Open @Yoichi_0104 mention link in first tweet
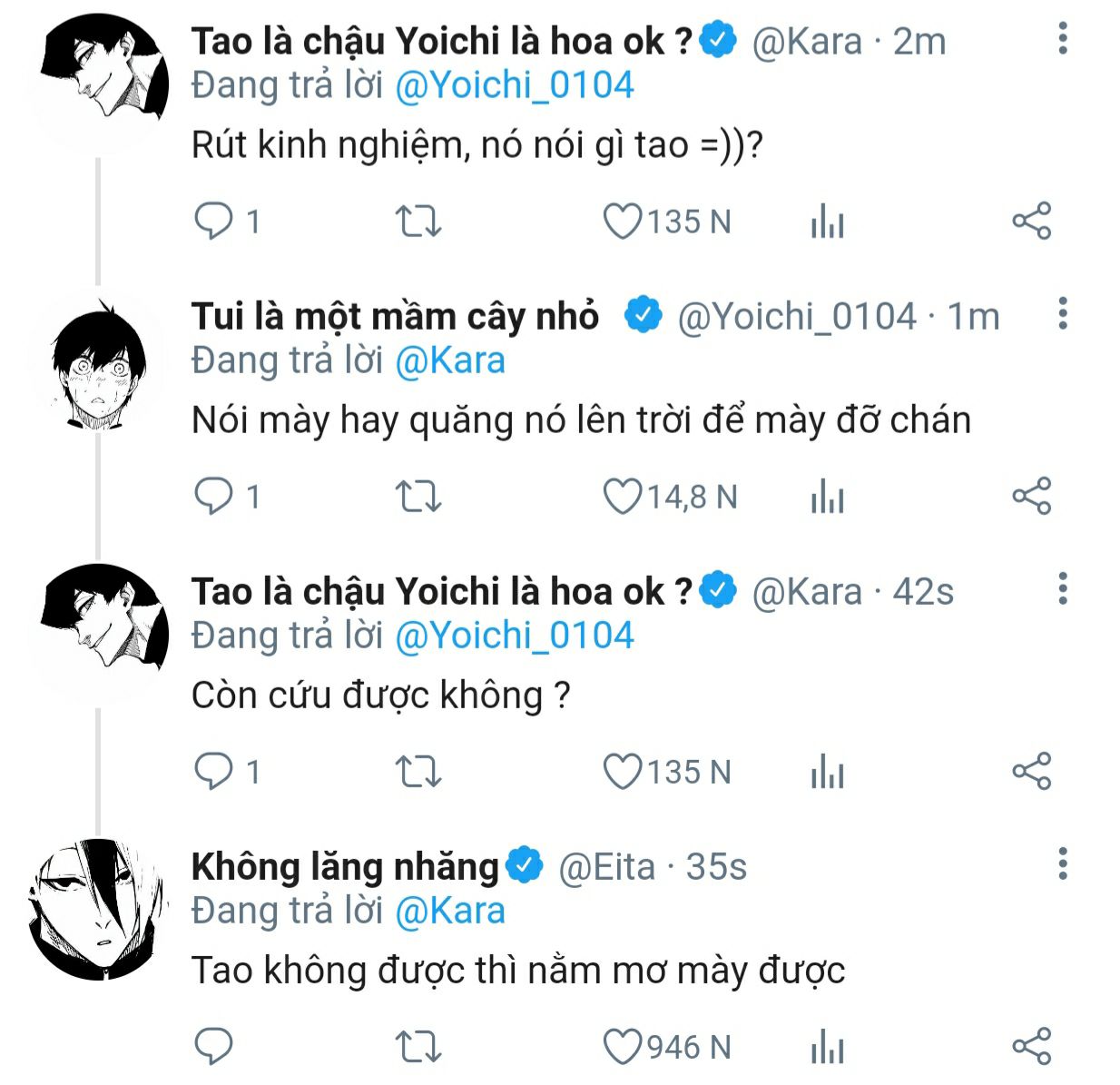The width and height of the screenshot is (1120, 1085). [514, 85]
